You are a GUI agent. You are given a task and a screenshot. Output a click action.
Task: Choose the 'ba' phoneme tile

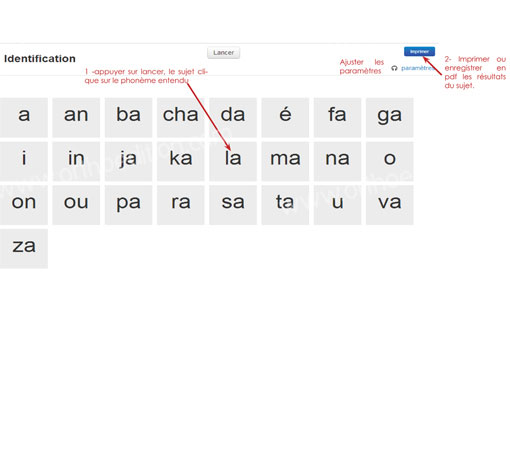click(x=128, y=118)
